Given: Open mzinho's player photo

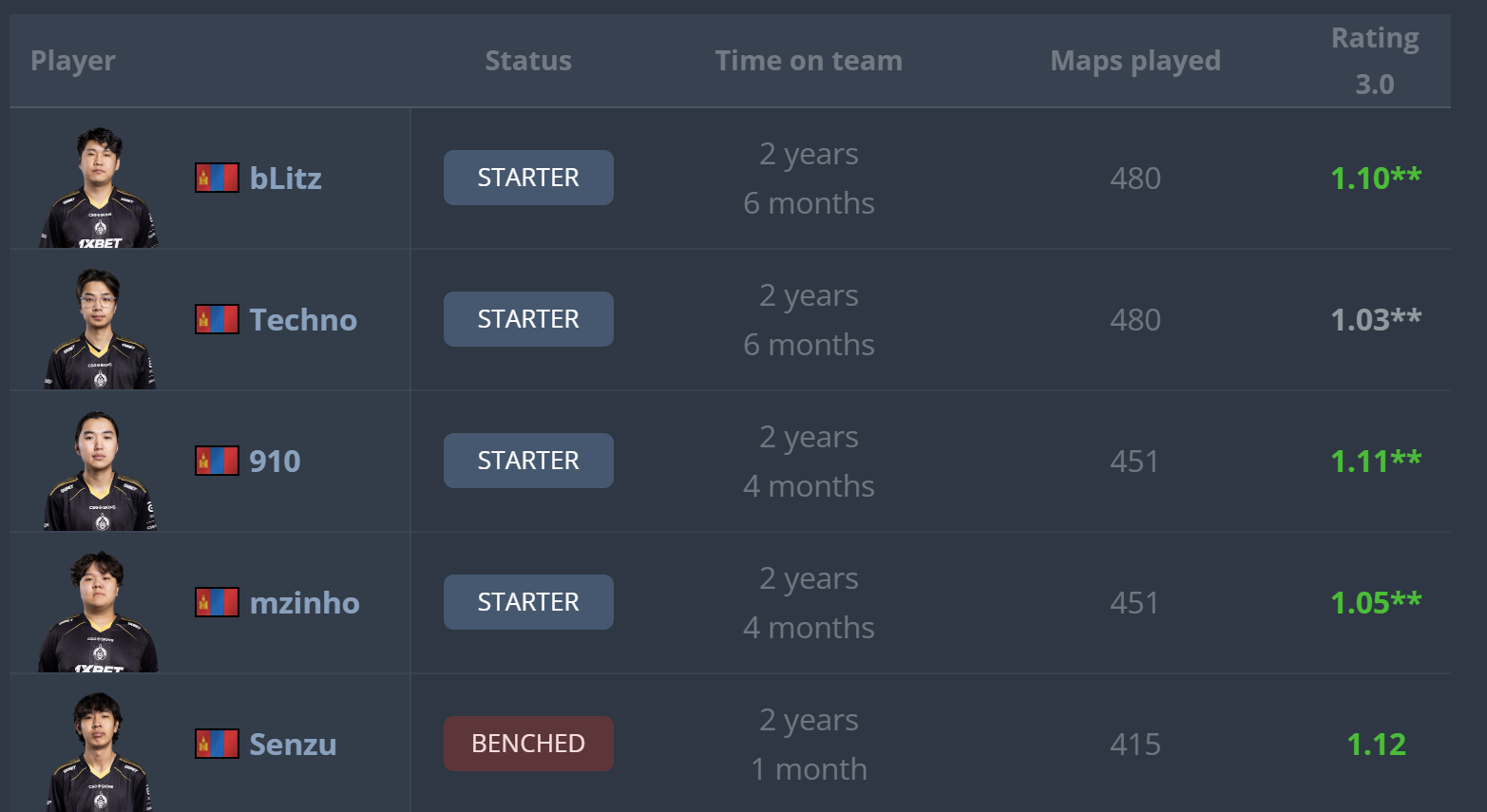Looking at the screenshot, I should tap(99, 612).
